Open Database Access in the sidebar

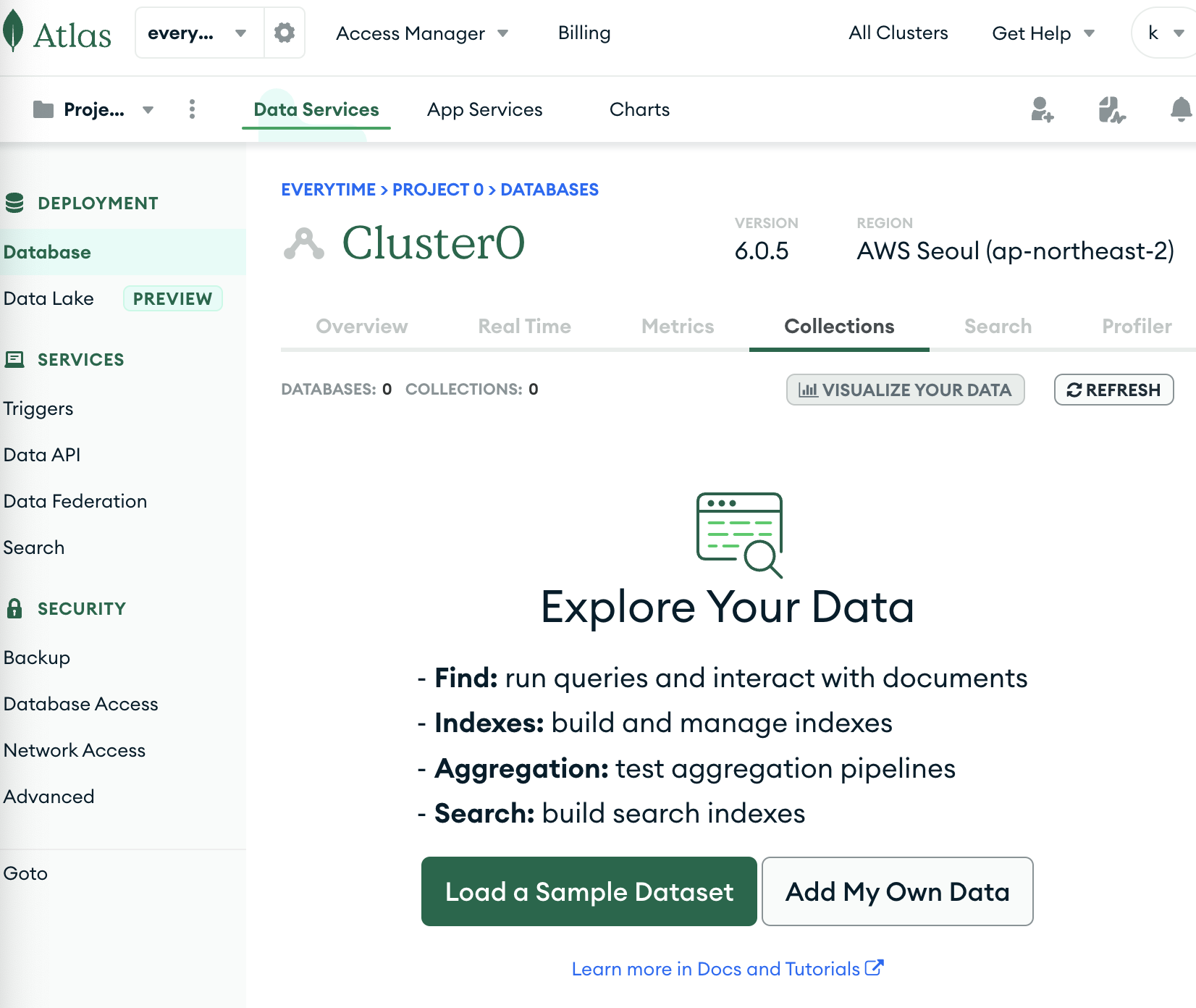[x=81, y=704]
